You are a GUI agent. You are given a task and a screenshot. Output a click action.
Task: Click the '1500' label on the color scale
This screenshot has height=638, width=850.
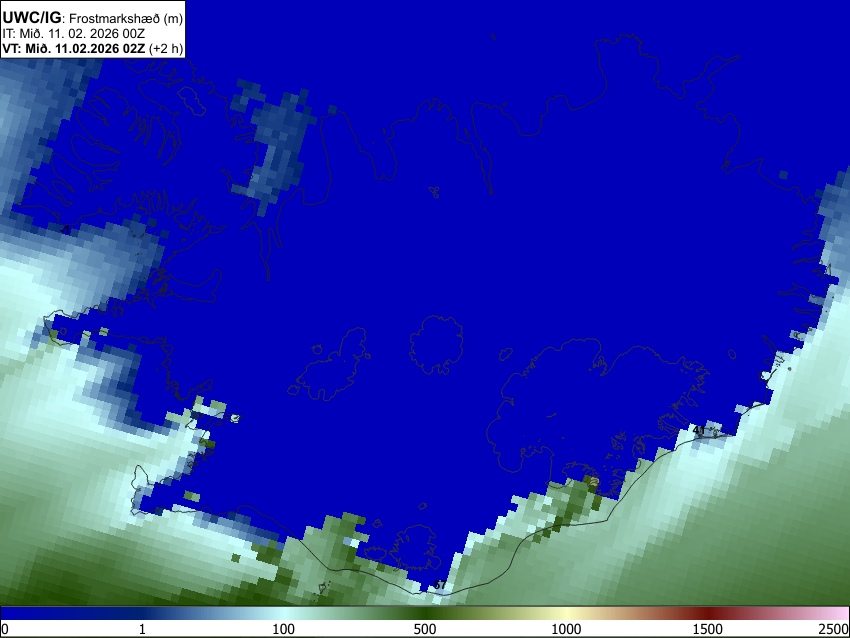708,629
